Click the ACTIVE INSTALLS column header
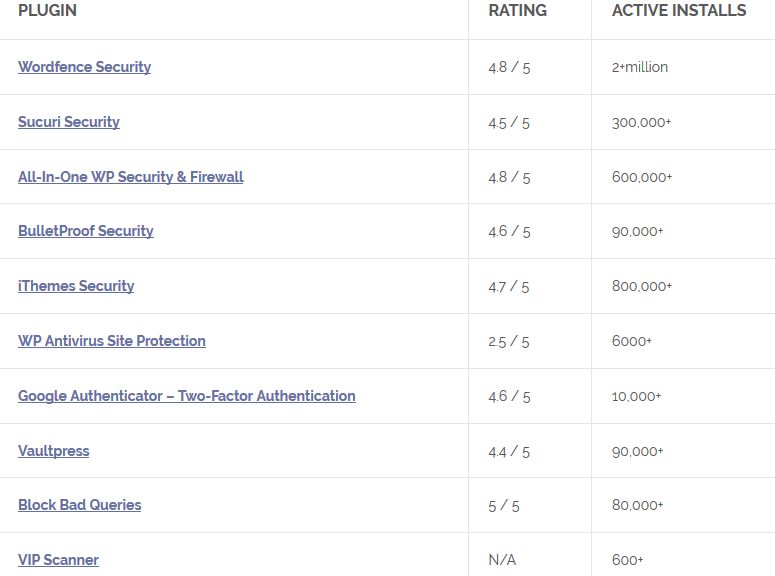 pos(679,11)
